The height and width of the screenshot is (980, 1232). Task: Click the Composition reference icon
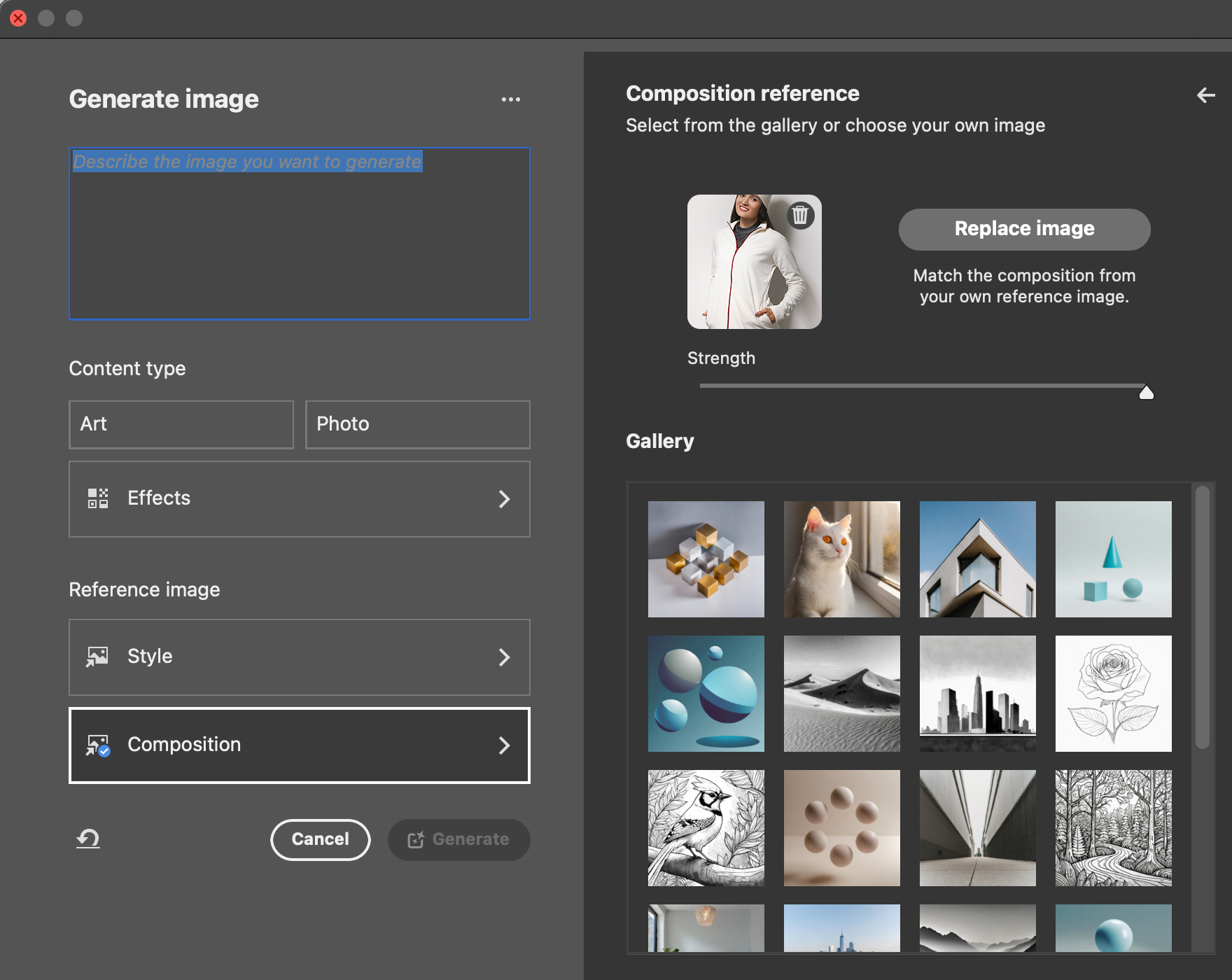tap(99, 745)
